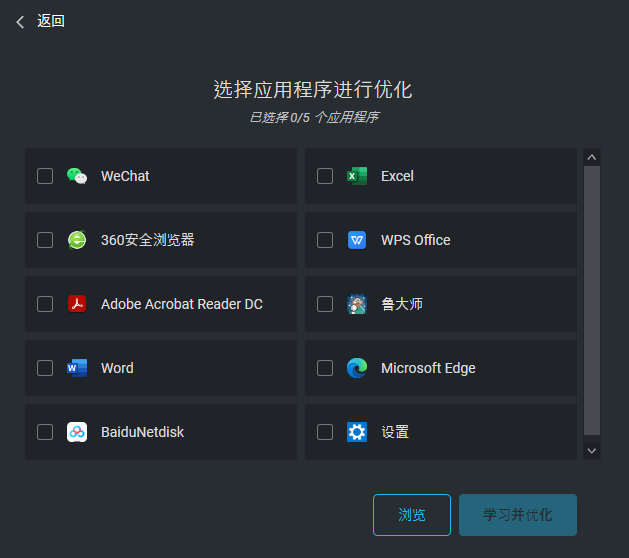Click the back arrow chevron icon
Image resolution: width=629 pixels, height=558 pixels.
(x=20, y=22)
